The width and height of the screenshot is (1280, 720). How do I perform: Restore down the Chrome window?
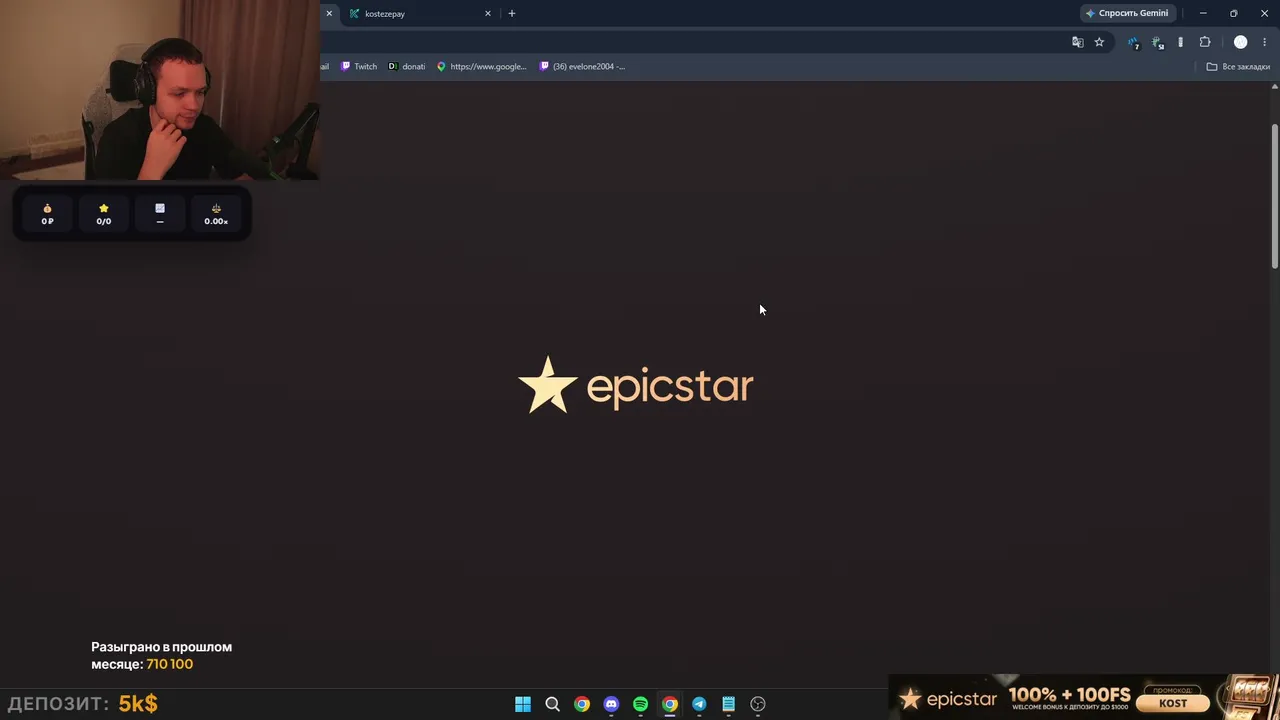point(1233,13)
